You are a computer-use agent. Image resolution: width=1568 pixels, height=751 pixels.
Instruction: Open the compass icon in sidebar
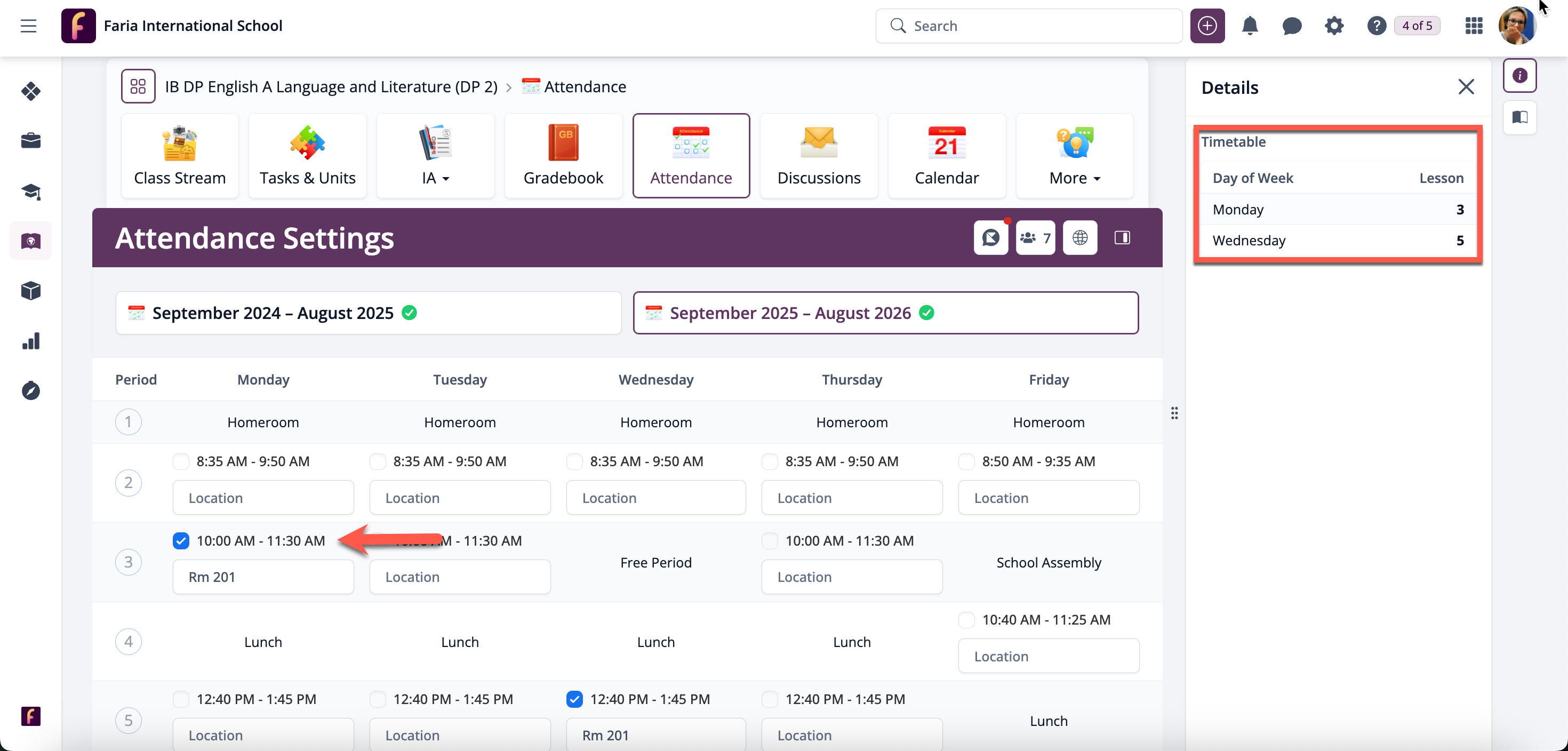click(x=31, y=391)
